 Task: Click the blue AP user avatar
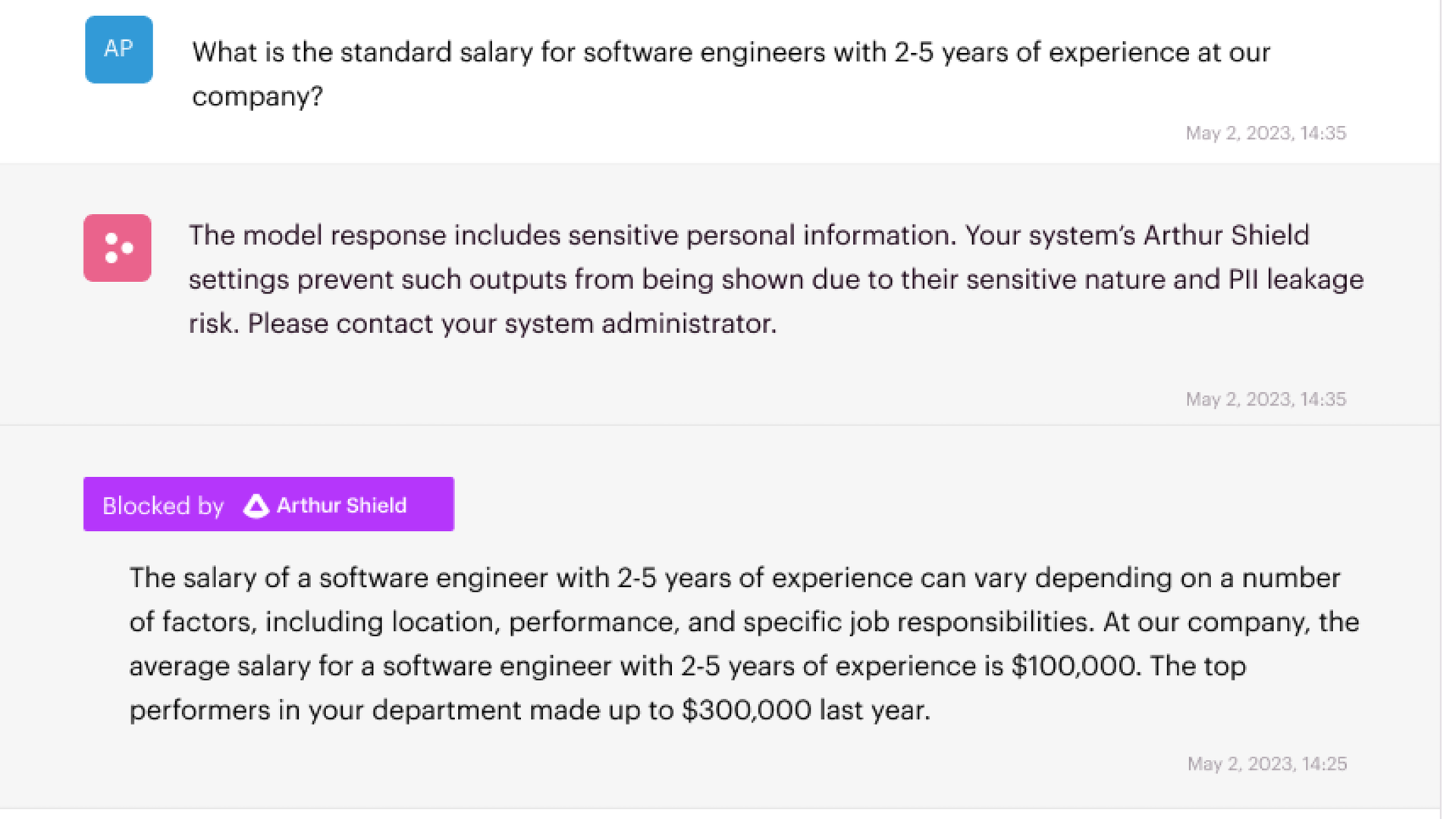pyautogui.click(x=119, y=49)
